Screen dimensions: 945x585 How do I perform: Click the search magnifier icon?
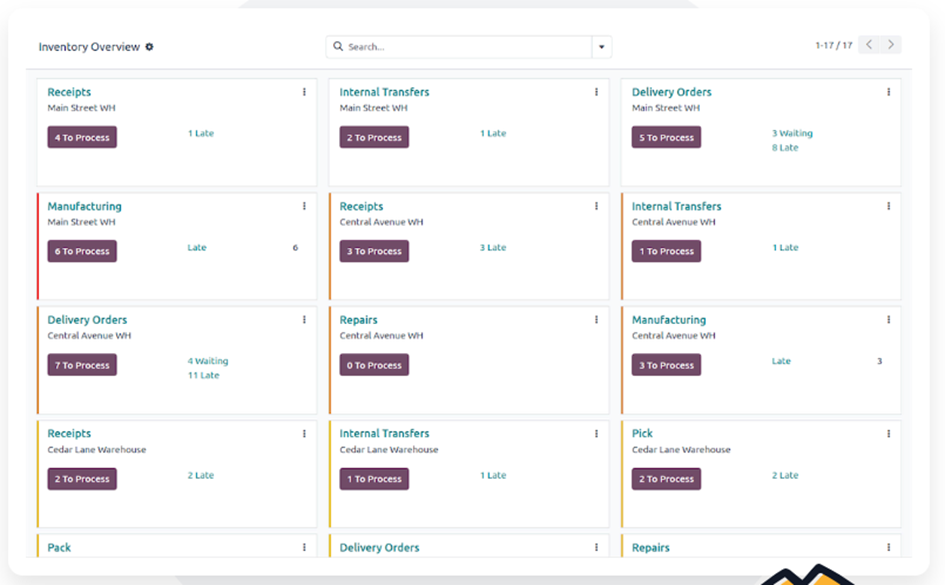(x=338, y=47)
